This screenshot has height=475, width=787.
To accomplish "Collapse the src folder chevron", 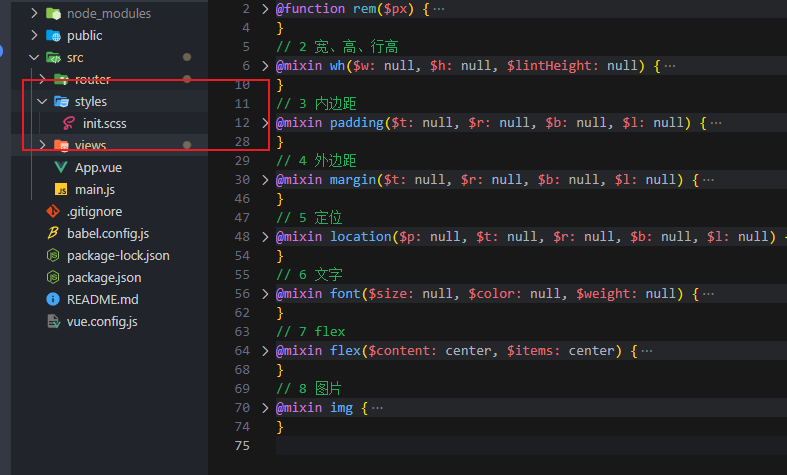I will tap(34, 57).
